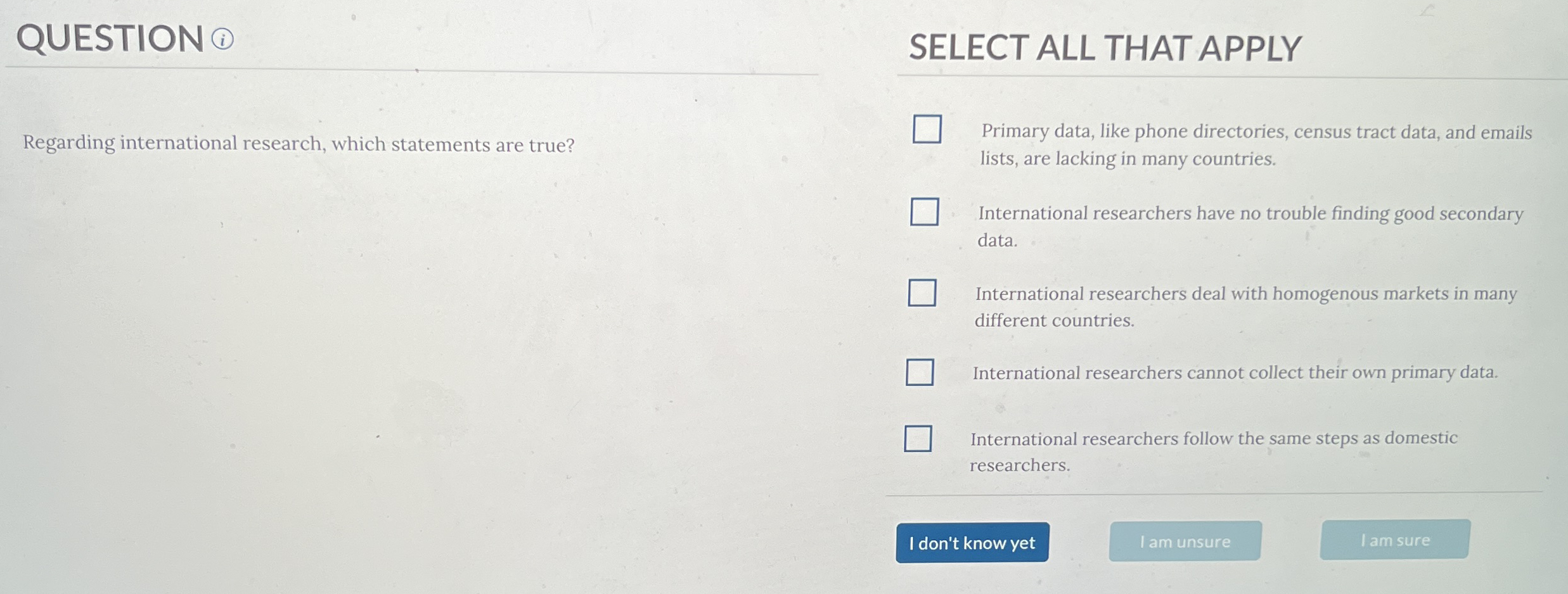Select the 'I am unsure' button
Screen dimensions: 1568x594
[1185, 541]
